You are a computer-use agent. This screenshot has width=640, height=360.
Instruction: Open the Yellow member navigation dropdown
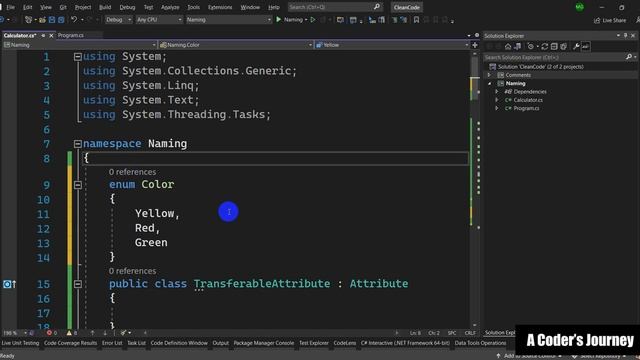(392, 45)
